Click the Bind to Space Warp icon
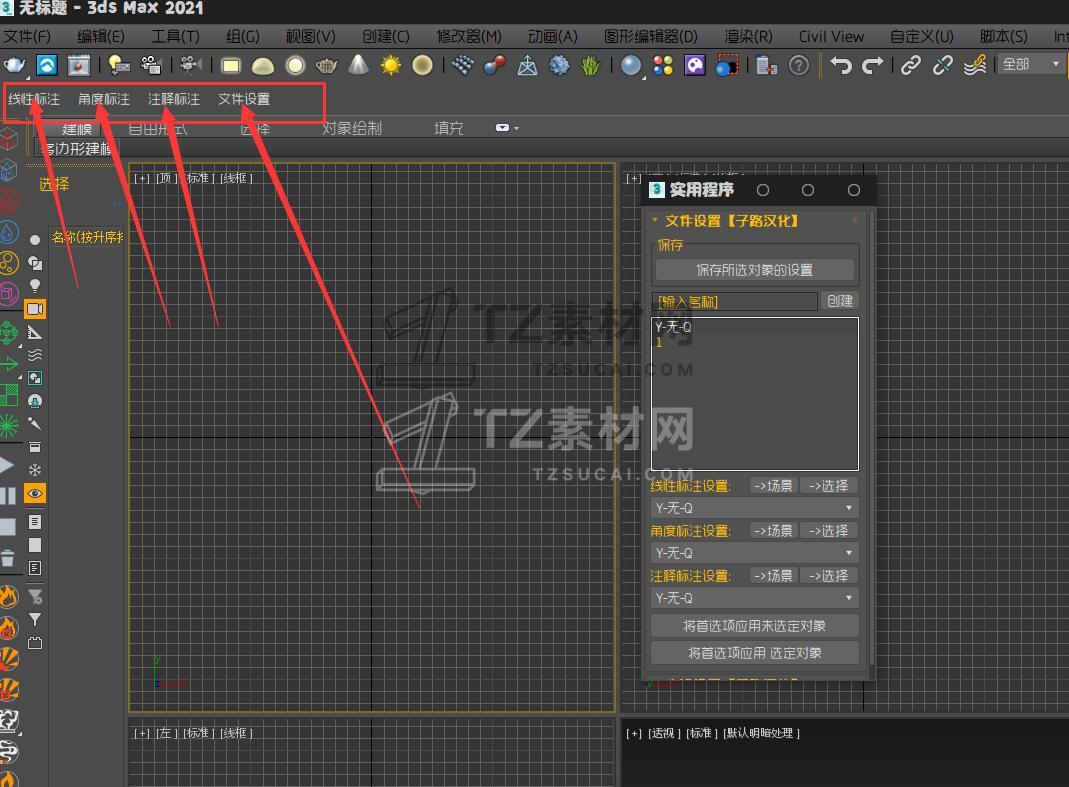 tap(975, 65)
